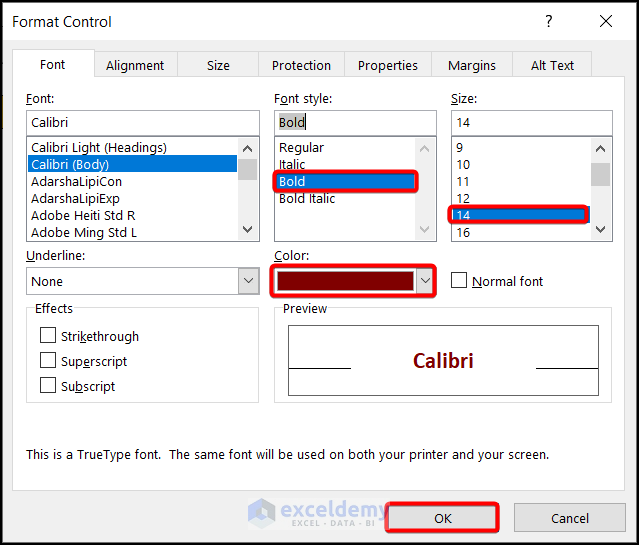Open the Underline dropdown

click(249, 282)
